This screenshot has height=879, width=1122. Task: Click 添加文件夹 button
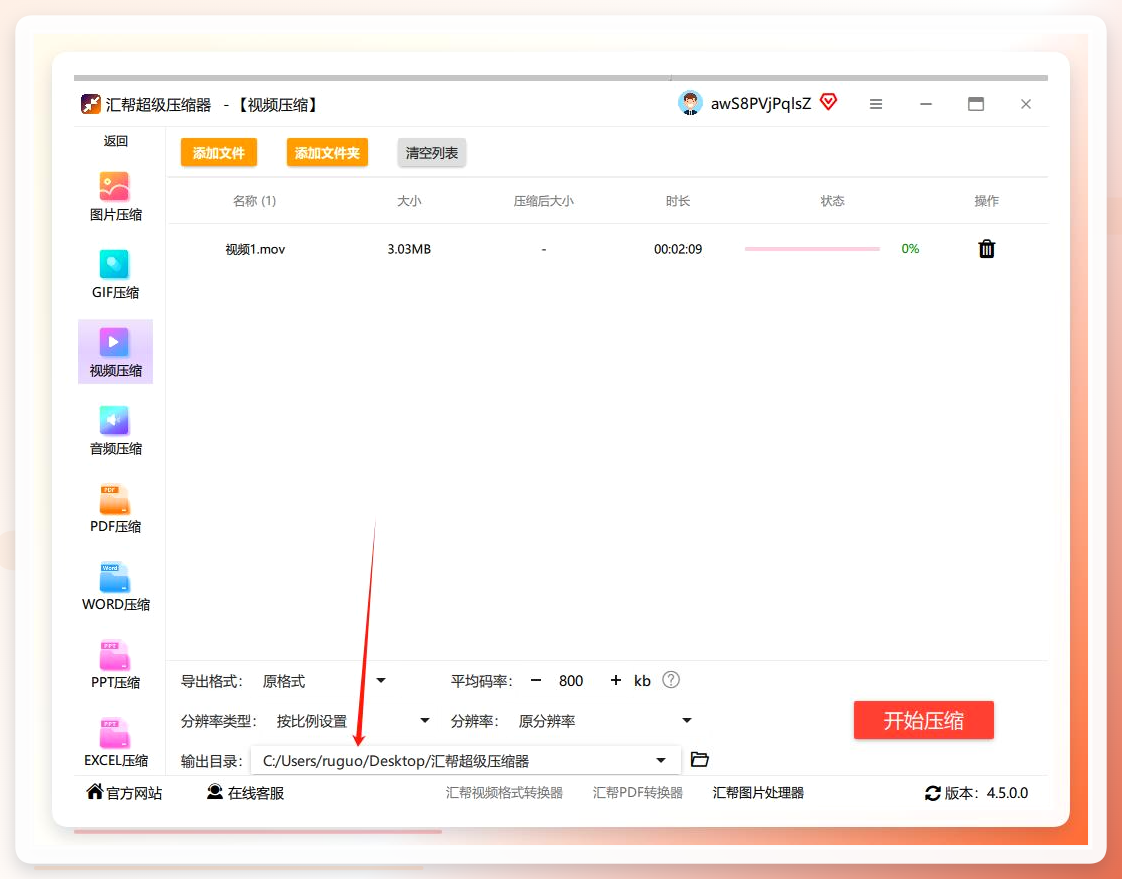(327, 152)
